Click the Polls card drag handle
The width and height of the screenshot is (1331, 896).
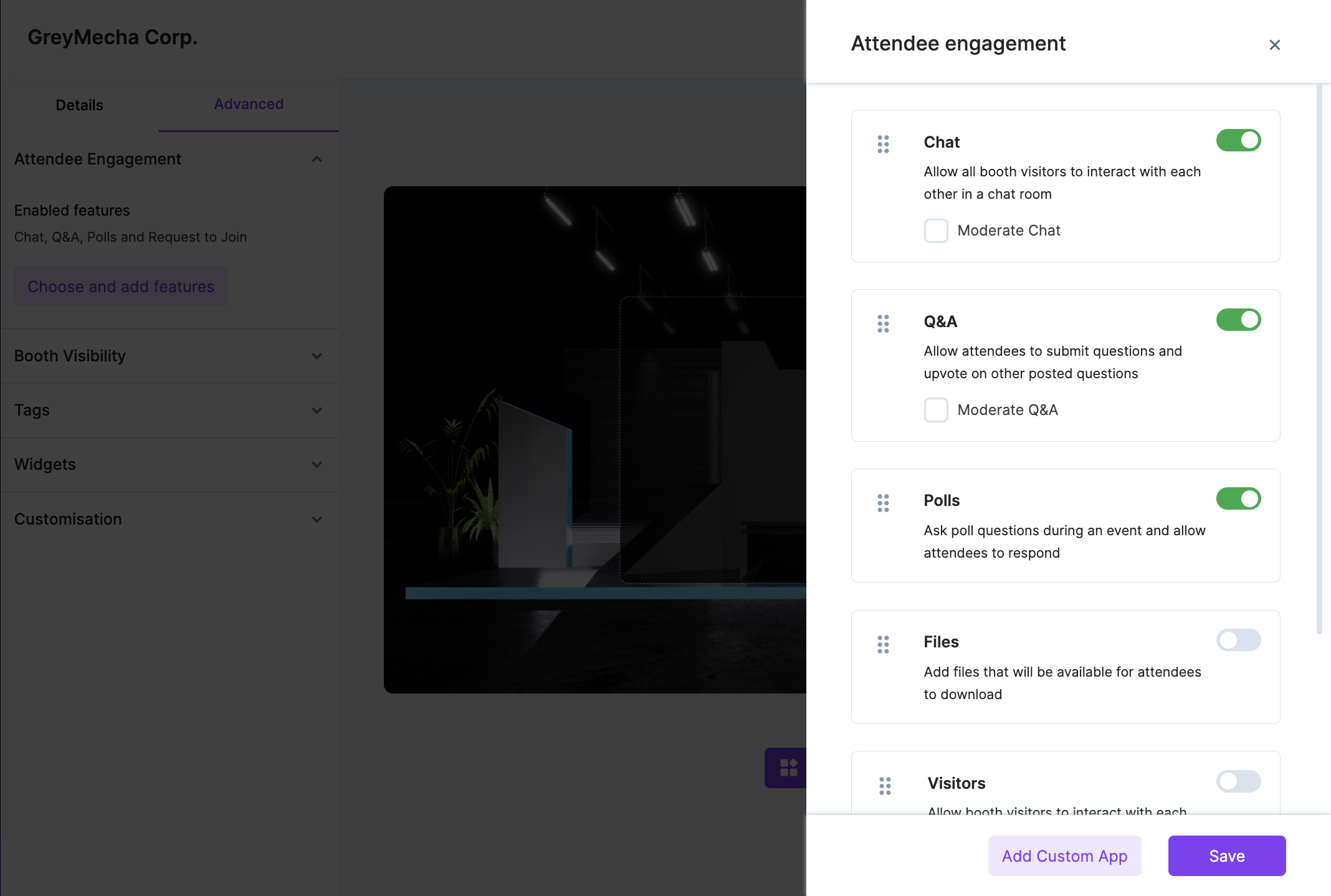pyautogui.click(x=883, y=503)
